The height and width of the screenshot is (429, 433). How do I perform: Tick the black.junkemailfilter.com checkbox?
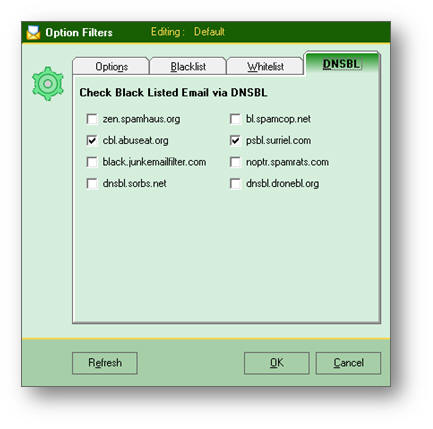click(92, 162)
